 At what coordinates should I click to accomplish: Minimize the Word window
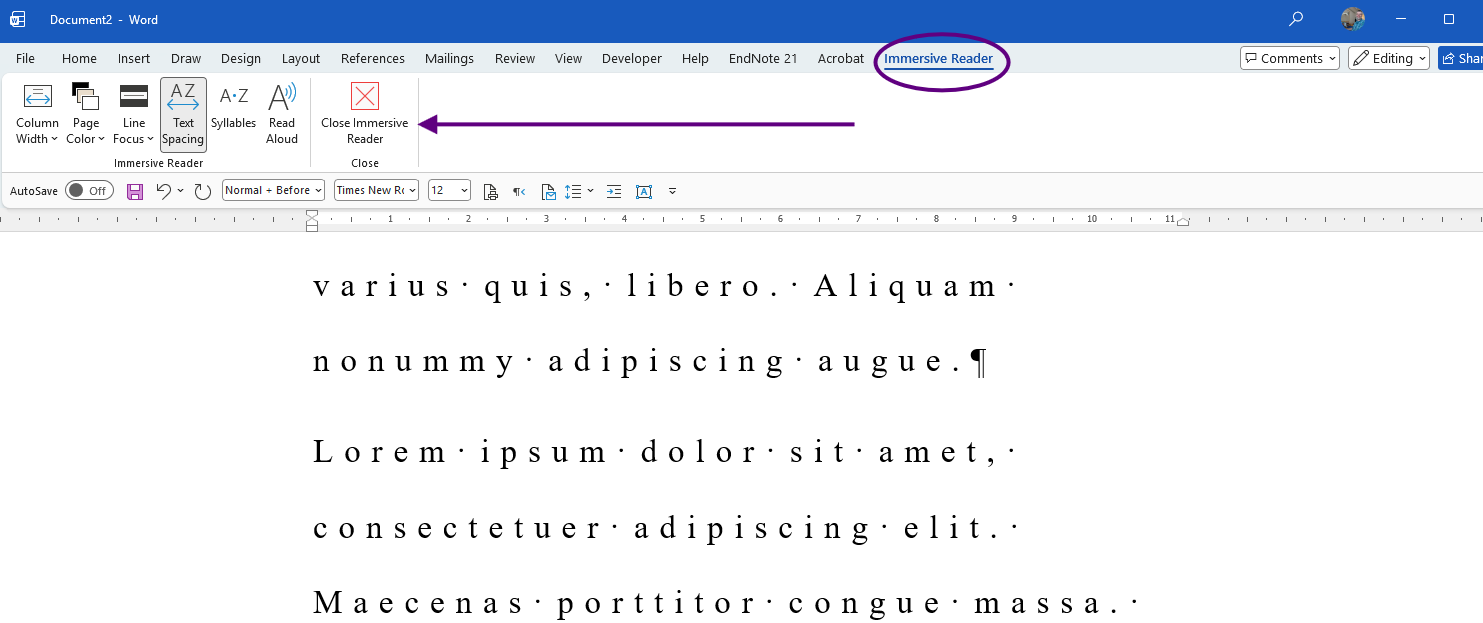click(x=1400, y=18)
